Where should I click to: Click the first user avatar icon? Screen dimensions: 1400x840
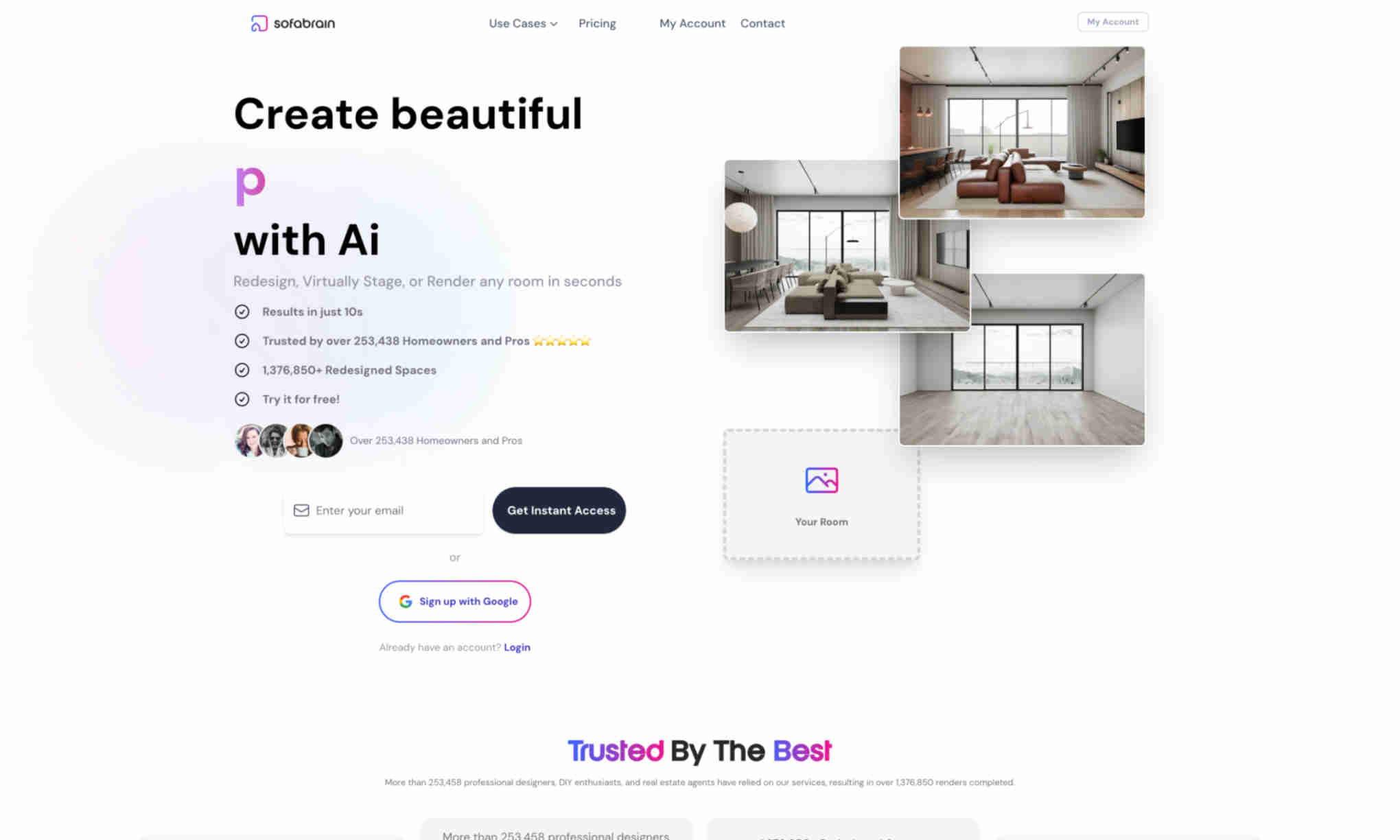(x=248, y=440)
